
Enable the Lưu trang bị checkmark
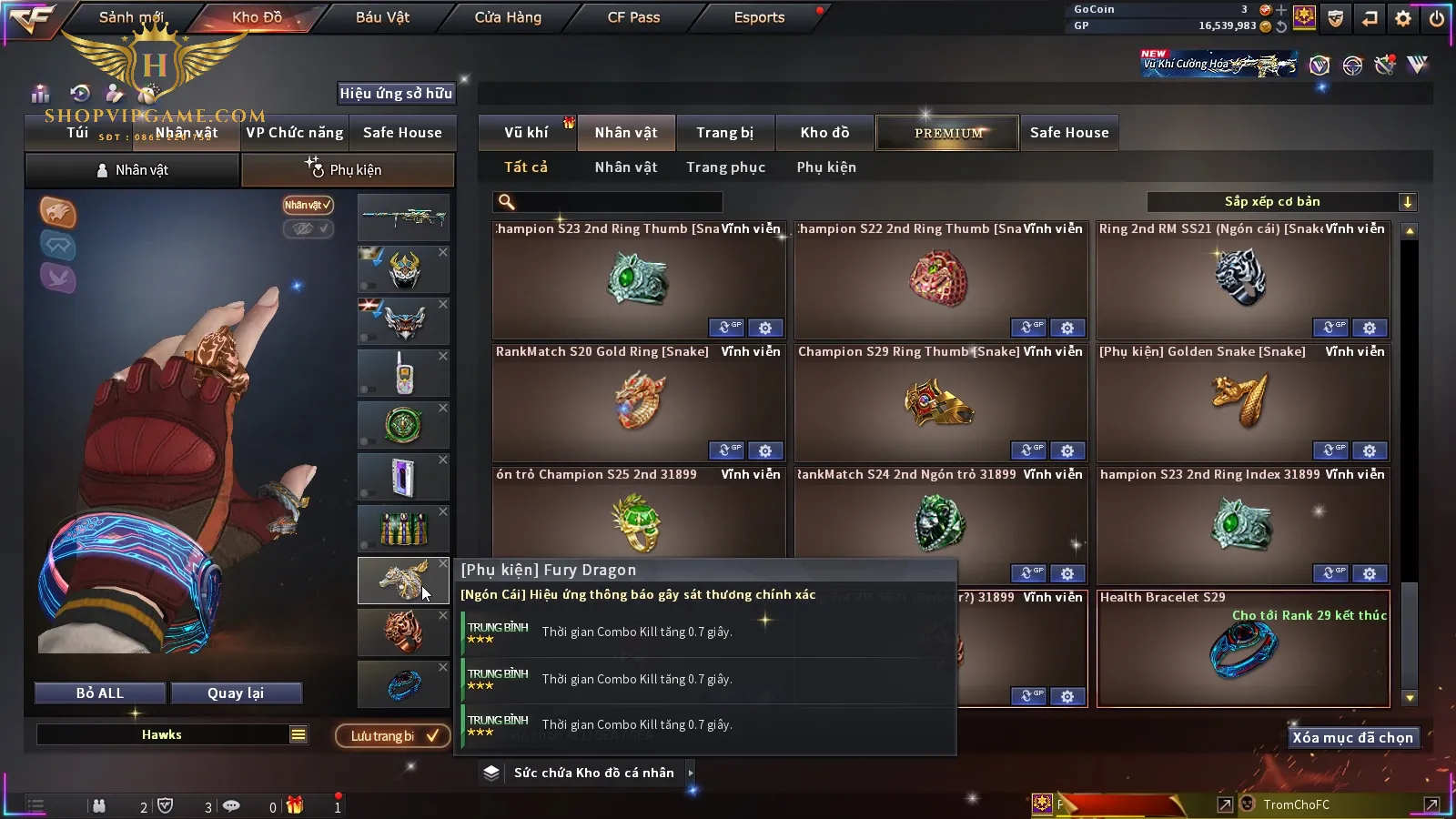tap(432, 735)
